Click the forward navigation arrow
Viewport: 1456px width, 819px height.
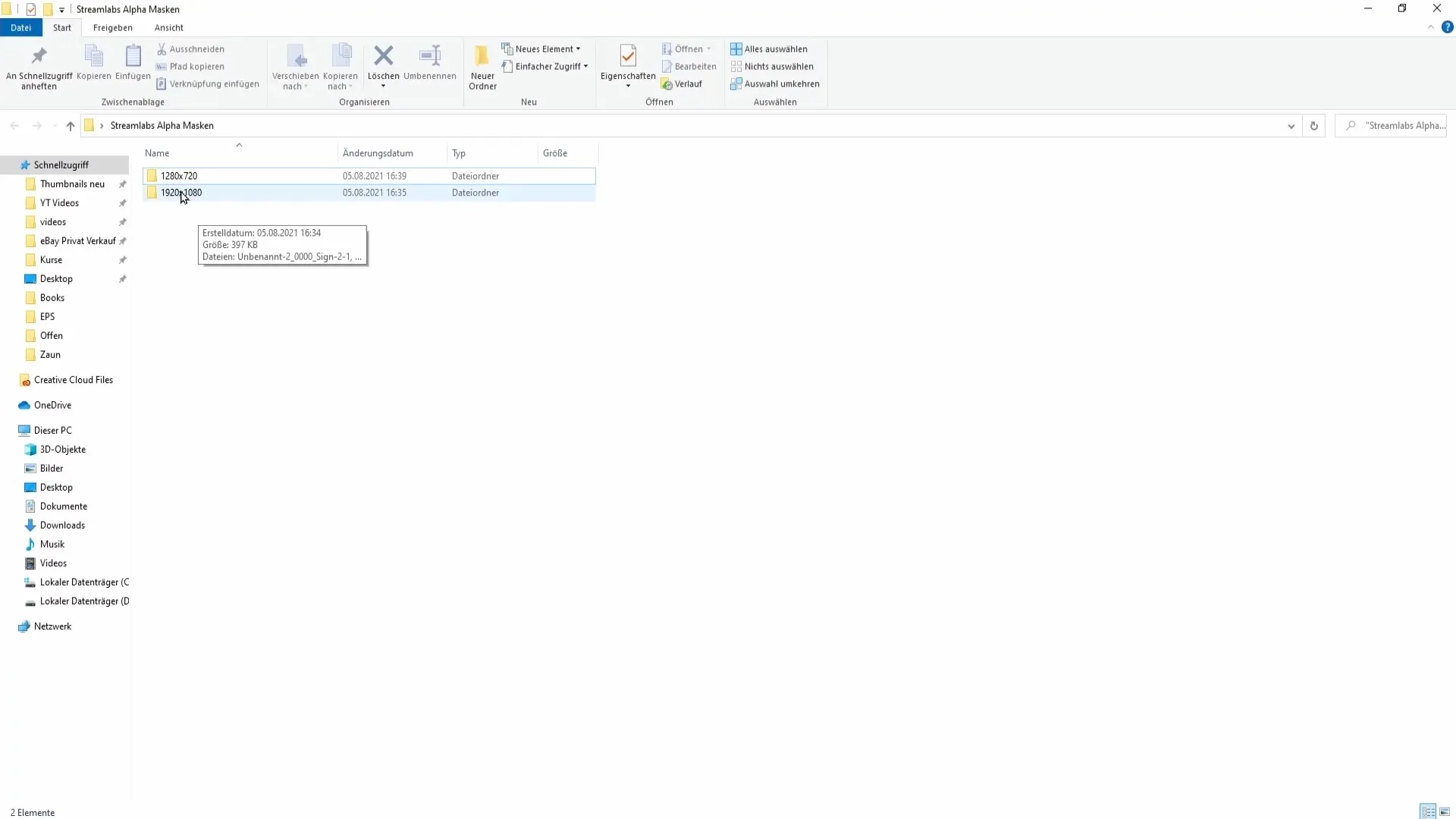36,126
